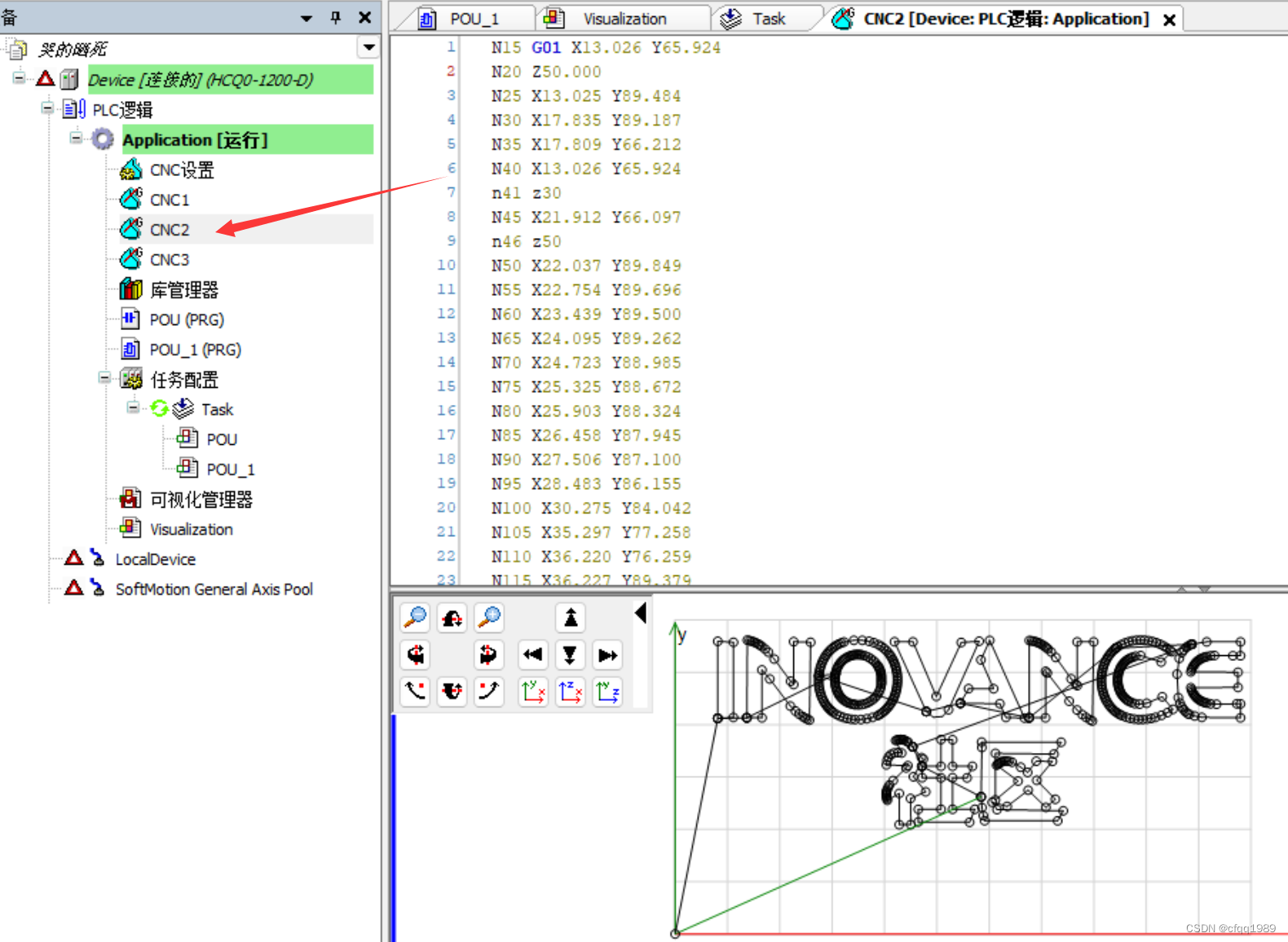Click the 可视化管理器 icon
Screen dimensions: 1288x942
(130, 499)
